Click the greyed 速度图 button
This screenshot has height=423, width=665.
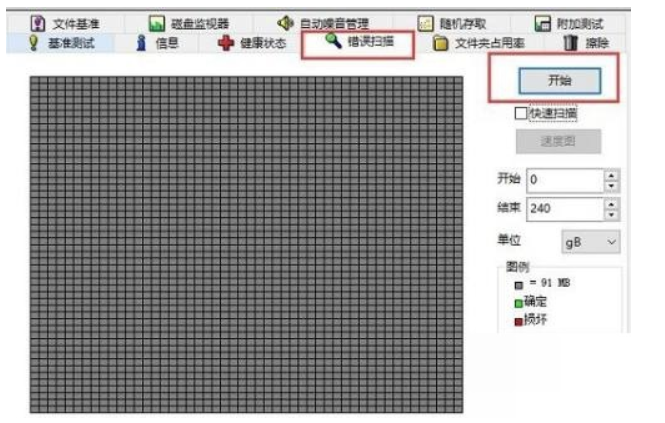(558, 141)
